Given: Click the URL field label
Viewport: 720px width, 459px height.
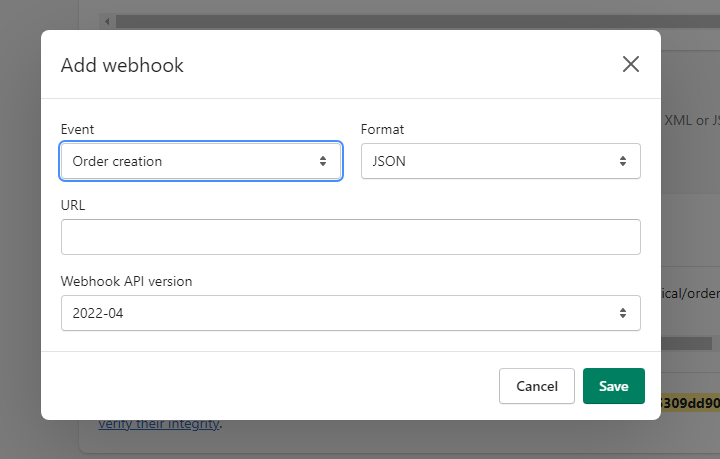Looking at the screenshot, I should (x=73, y=205).
